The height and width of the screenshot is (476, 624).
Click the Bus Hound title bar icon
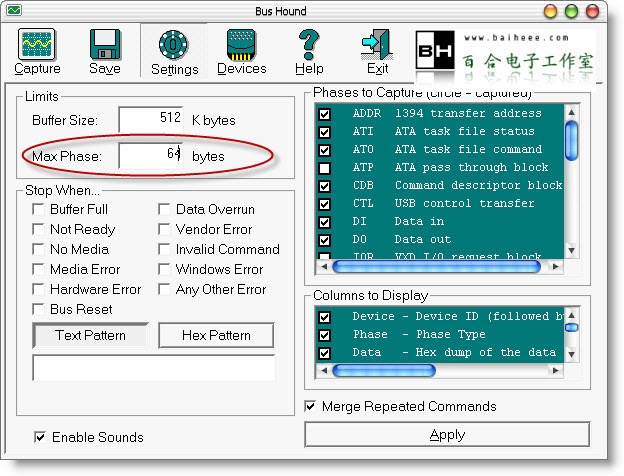(14, 10)
